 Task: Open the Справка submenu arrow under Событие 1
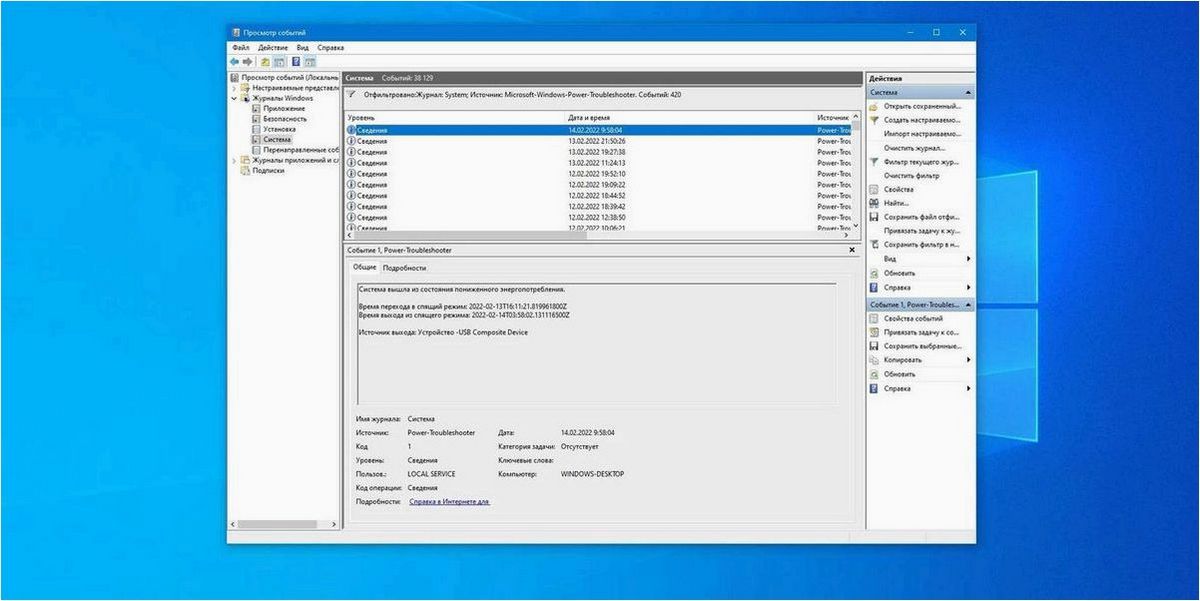click(x=968, y=388)
